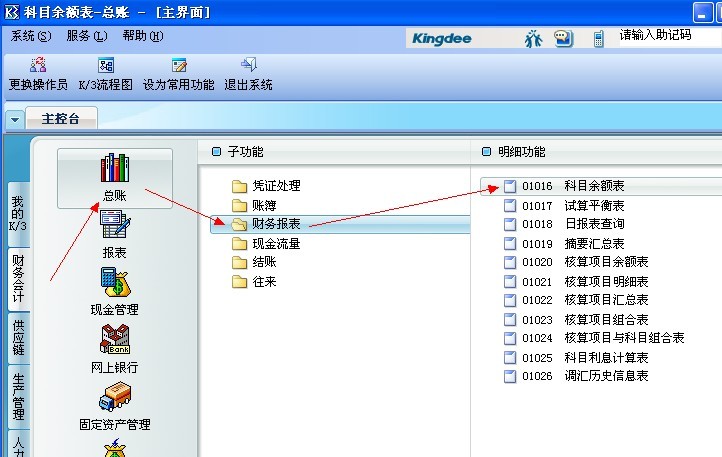Open the 帮助(H) menu
The width and height of the screenshot is (722, 457).
[143, 36]
